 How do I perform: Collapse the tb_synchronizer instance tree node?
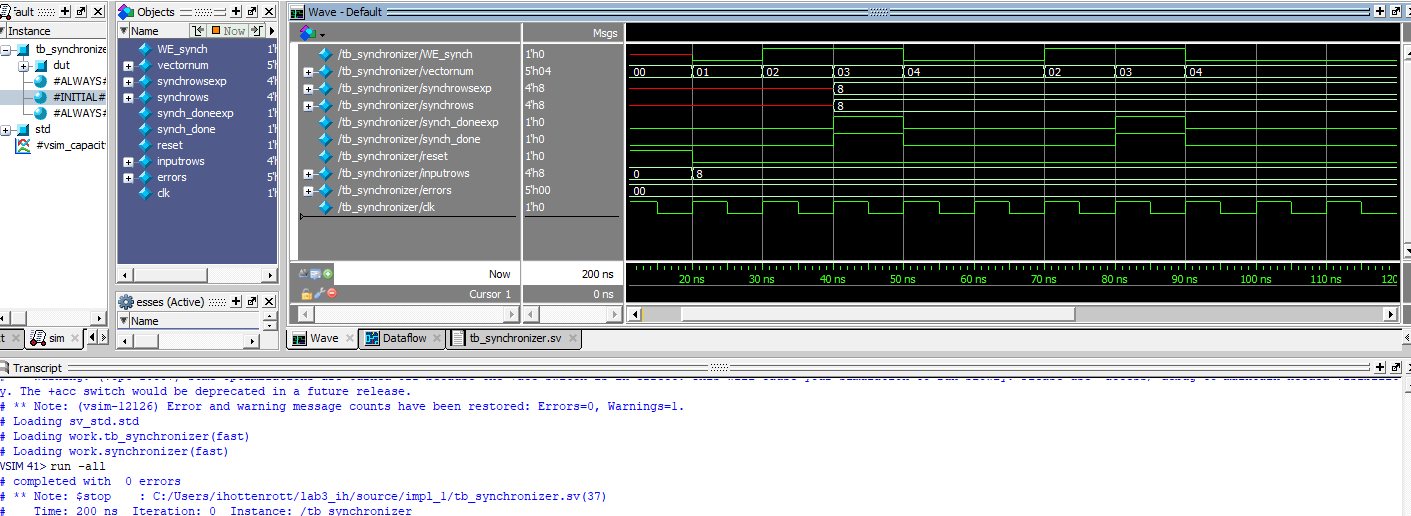pos(7,49)
